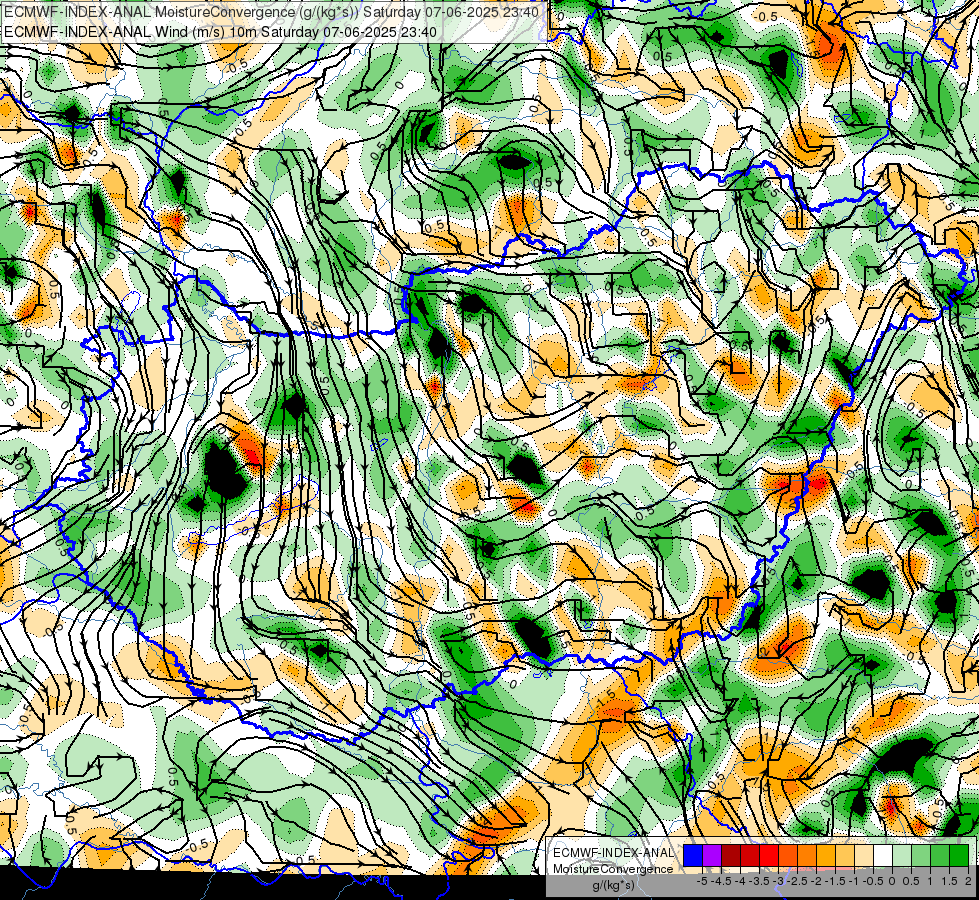Click the legend tick label -4.5
The image size is (979, 900).
coord(722,881)
